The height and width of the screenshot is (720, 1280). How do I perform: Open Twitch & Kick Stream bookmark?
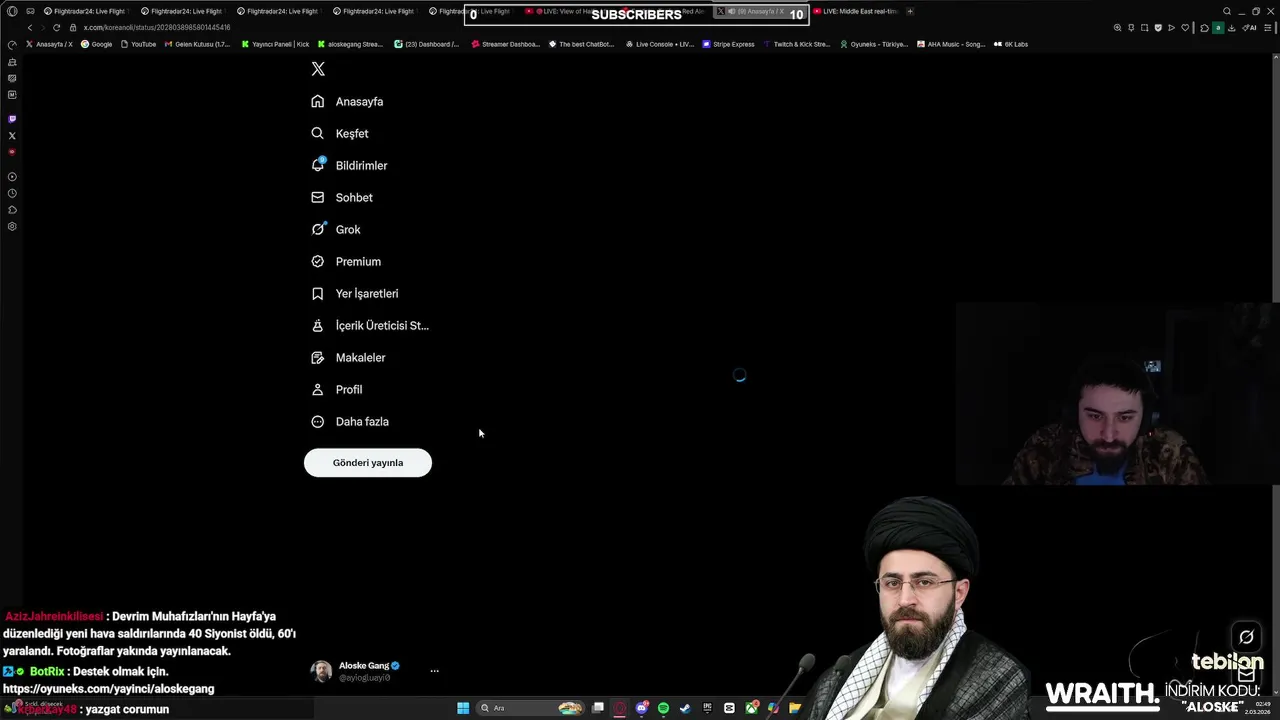click(796, 44)
